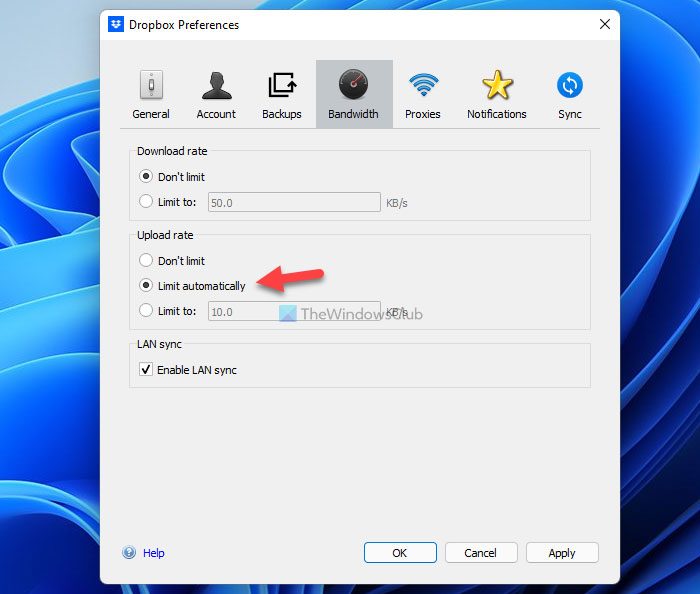Viewport: 700px width, 594px height.
Task: Open the Account tab silhouette icon
Action: [x=217, y=85]
